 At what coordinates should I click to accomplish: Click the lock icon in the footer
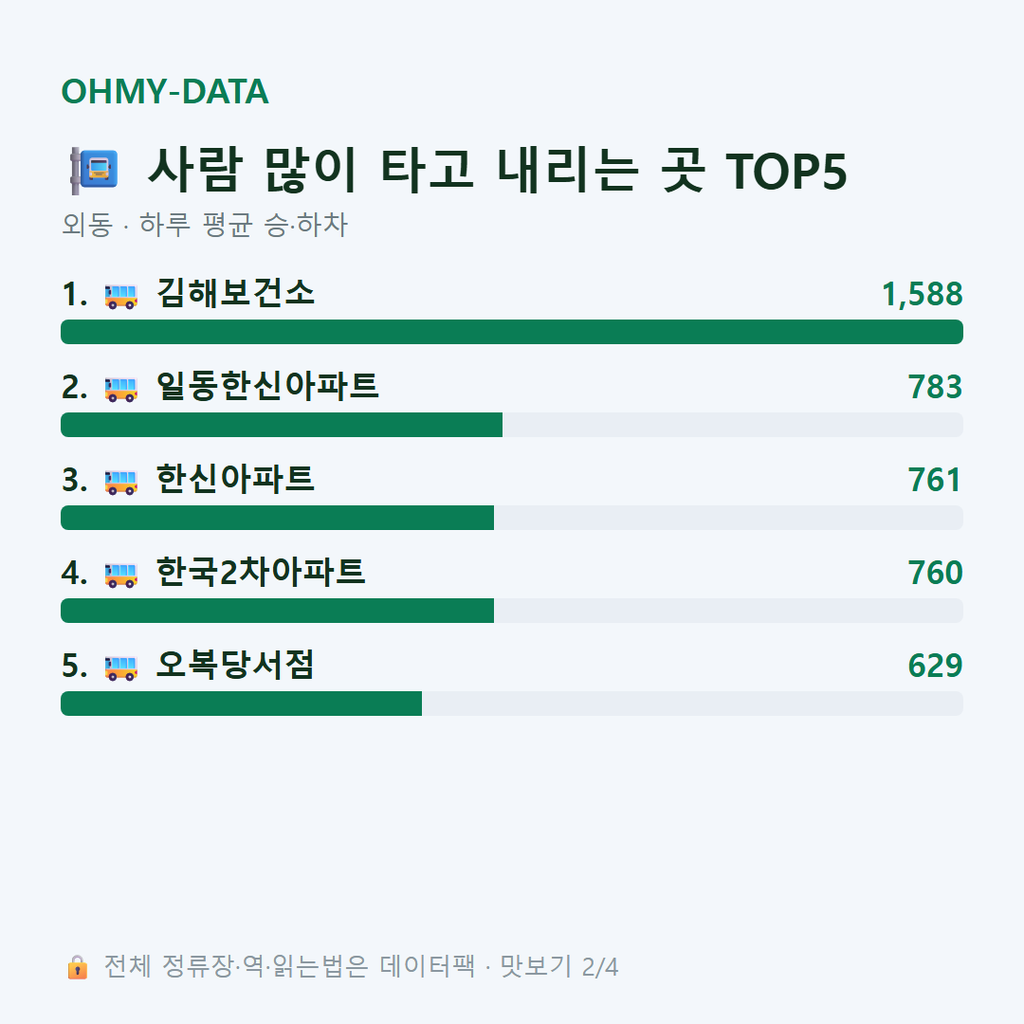77,967
